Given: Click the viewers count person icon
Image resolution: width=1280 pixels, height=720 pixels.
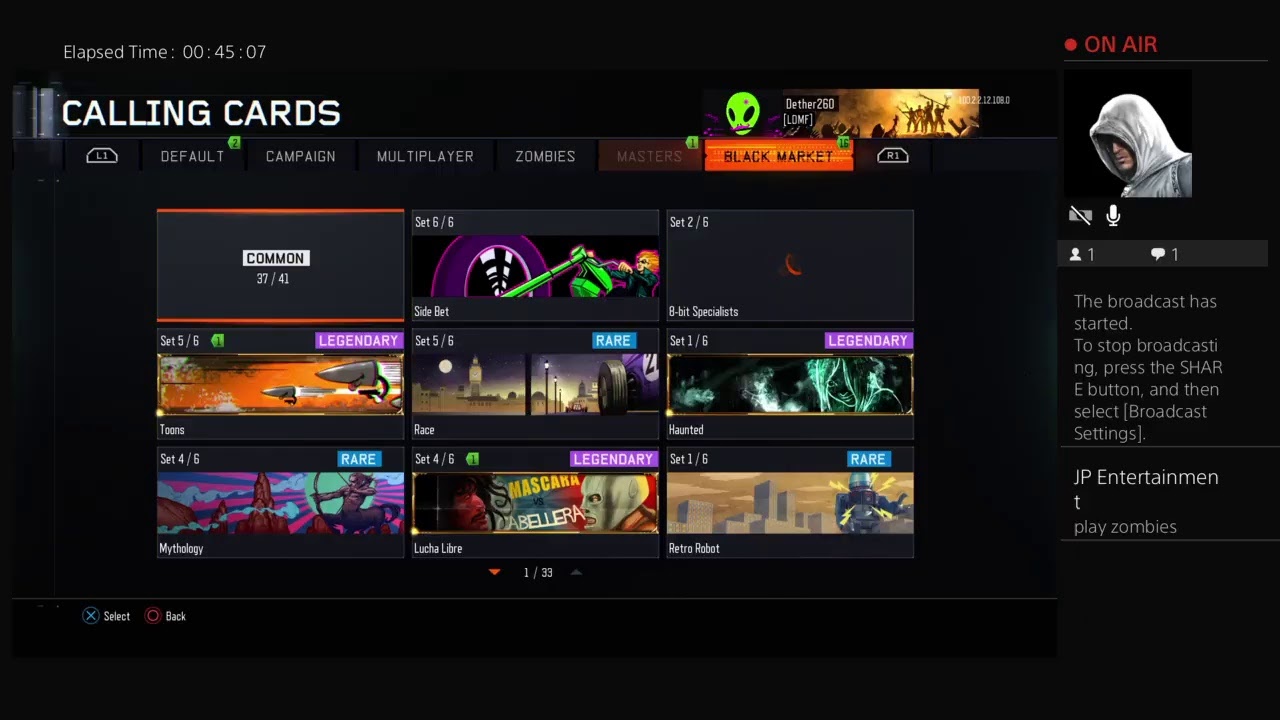Looking at the screenshot, I should 1076,255.
